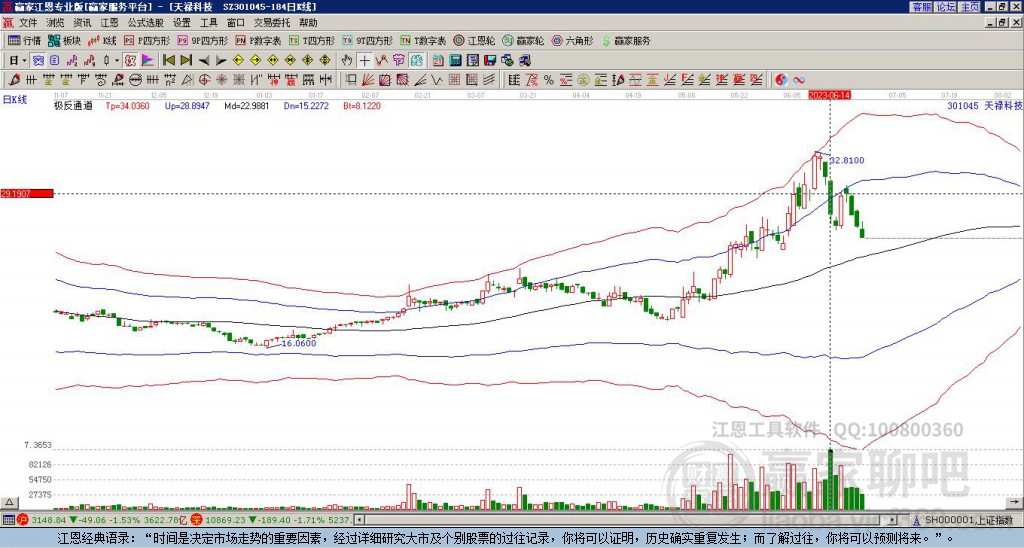Move chart right with black arrow
Viewport: 1024px width, 548px height.
tap(221, 61)
